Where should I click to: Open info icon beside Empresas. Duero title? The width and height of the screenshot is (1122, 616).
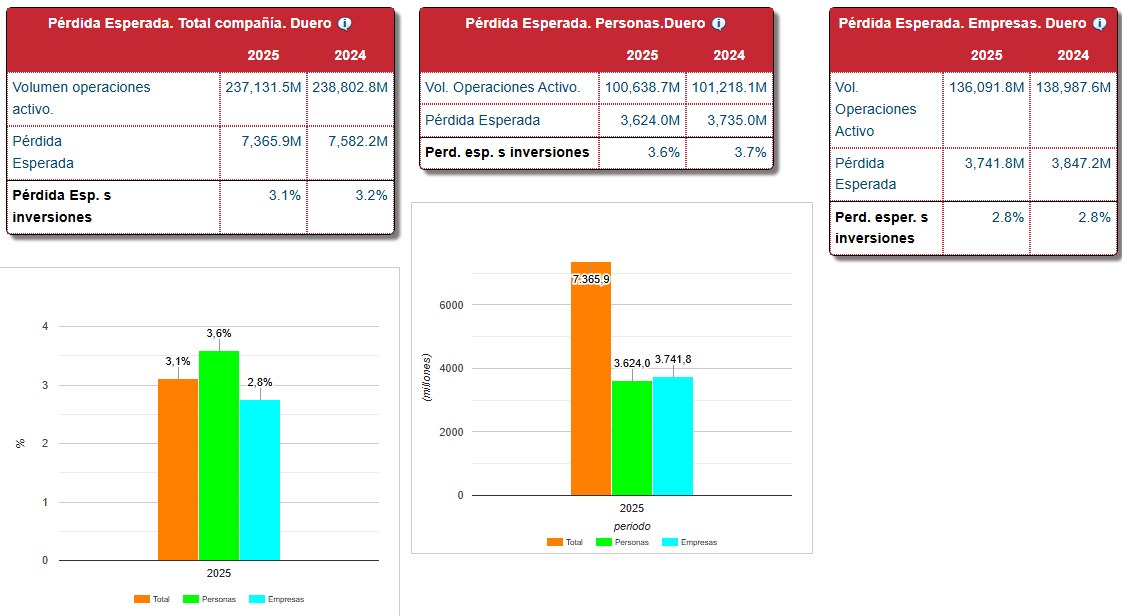click(x=1100, y=24)
